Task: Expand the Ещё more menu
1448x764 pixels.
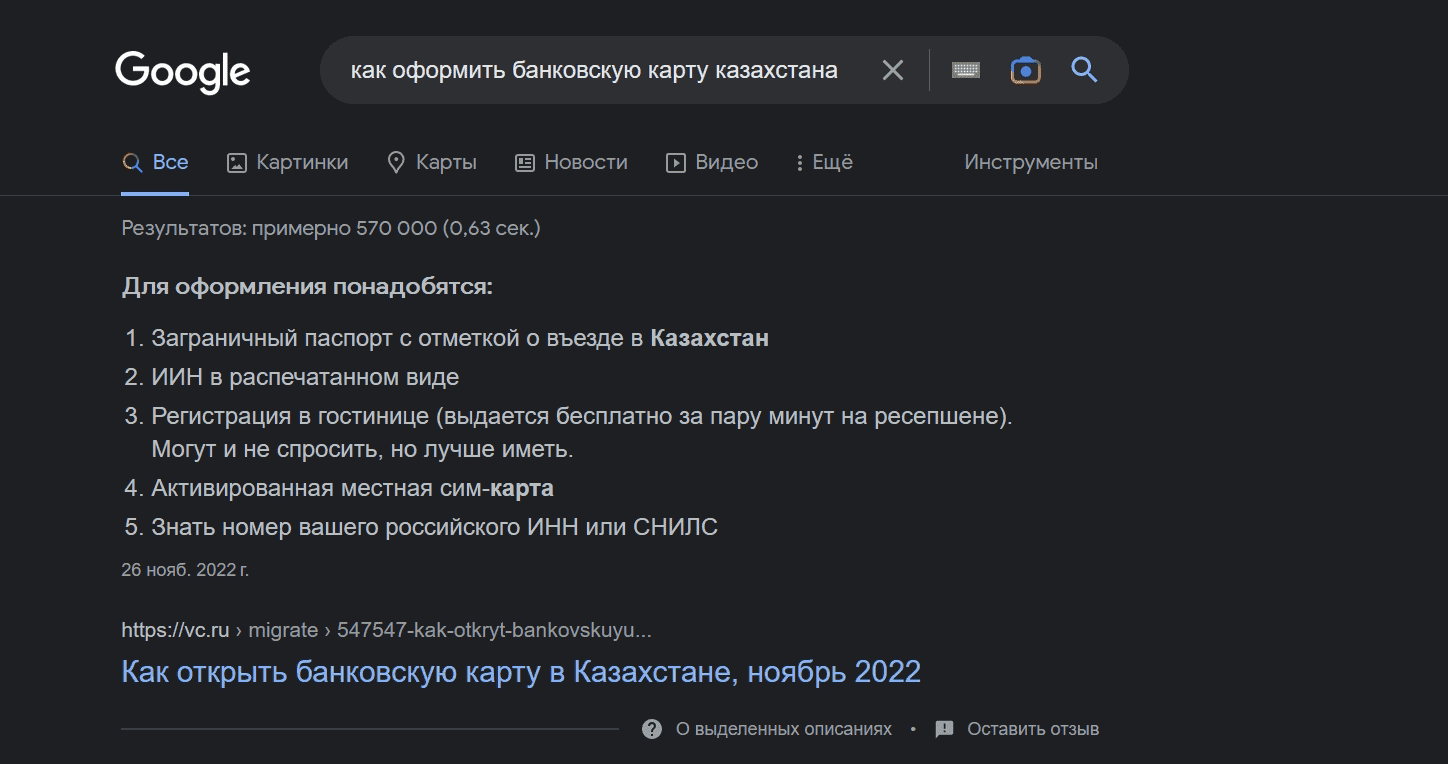Action: coord(824,162)
